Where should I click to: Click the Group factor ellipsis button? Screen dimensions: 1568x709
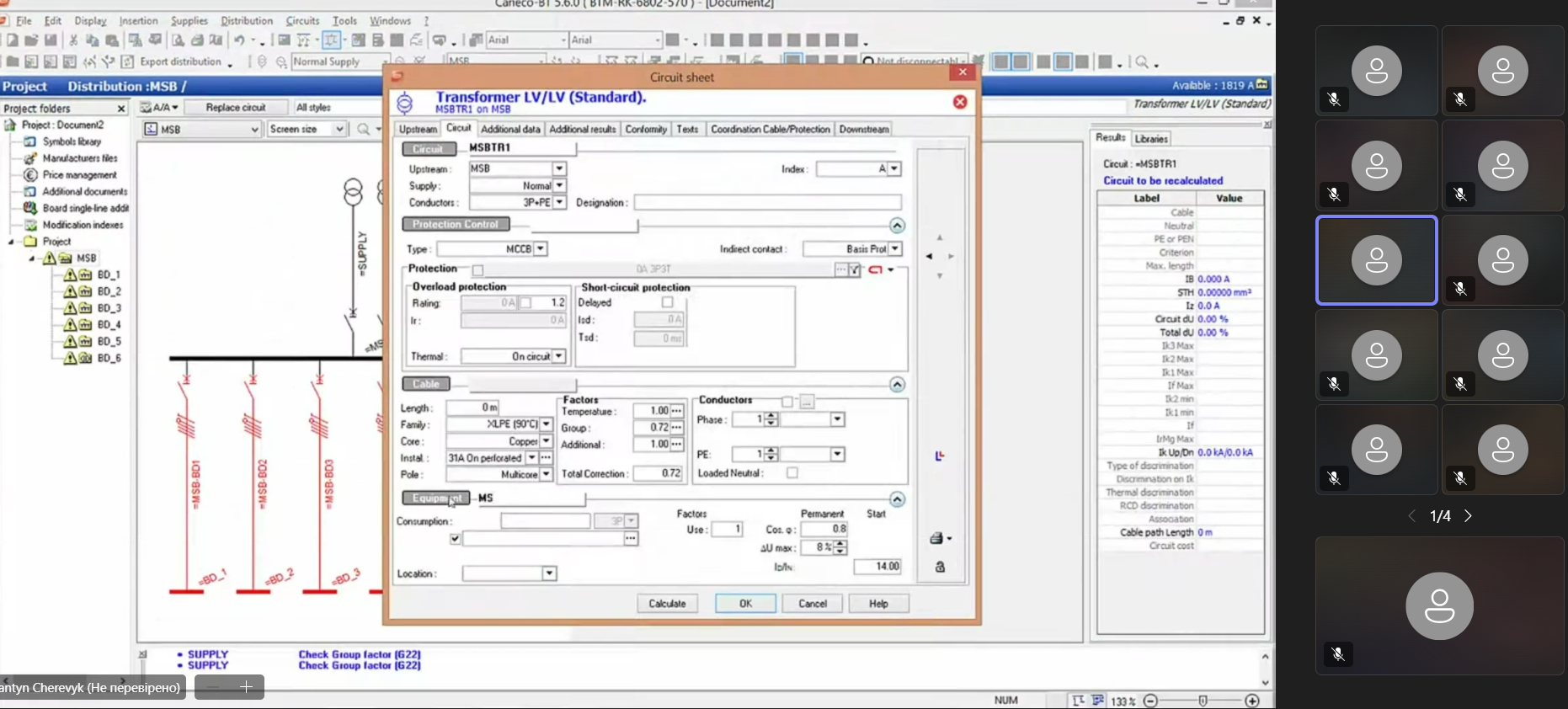click(677, 428)
